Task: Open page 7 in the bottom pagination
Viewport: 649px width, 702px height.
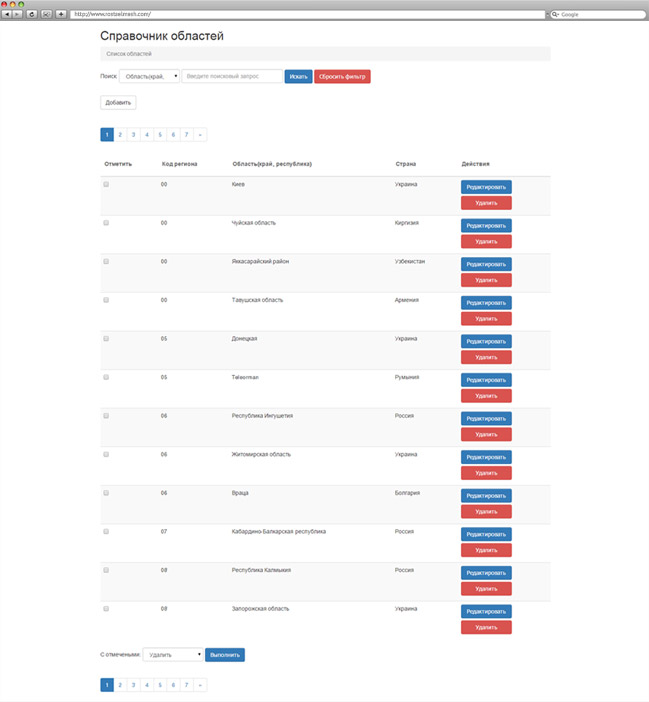Action: click(187, 685)
